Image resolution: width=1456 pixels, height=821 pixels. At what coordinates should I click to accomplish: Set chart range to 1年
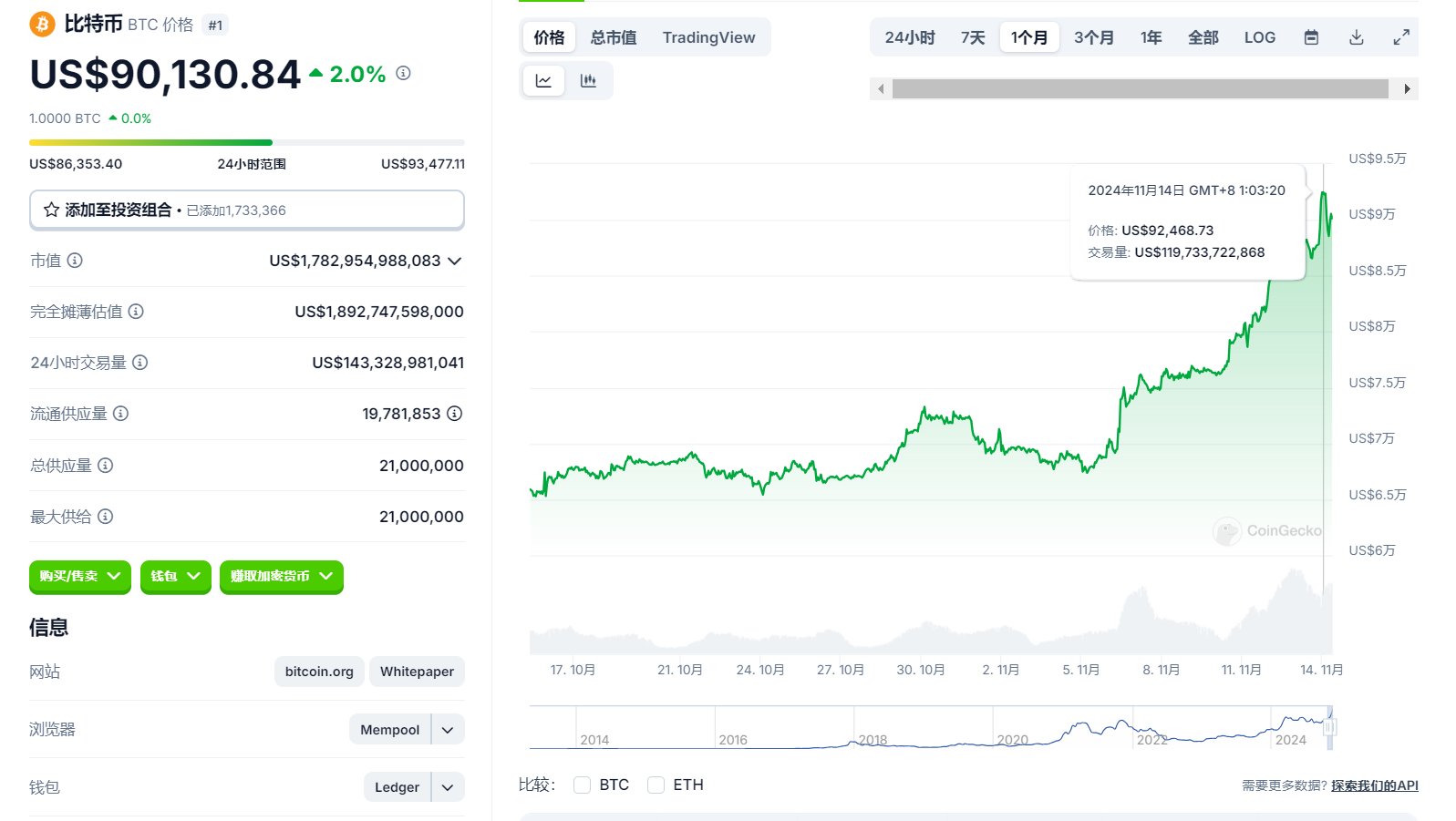click(1151, 37)
